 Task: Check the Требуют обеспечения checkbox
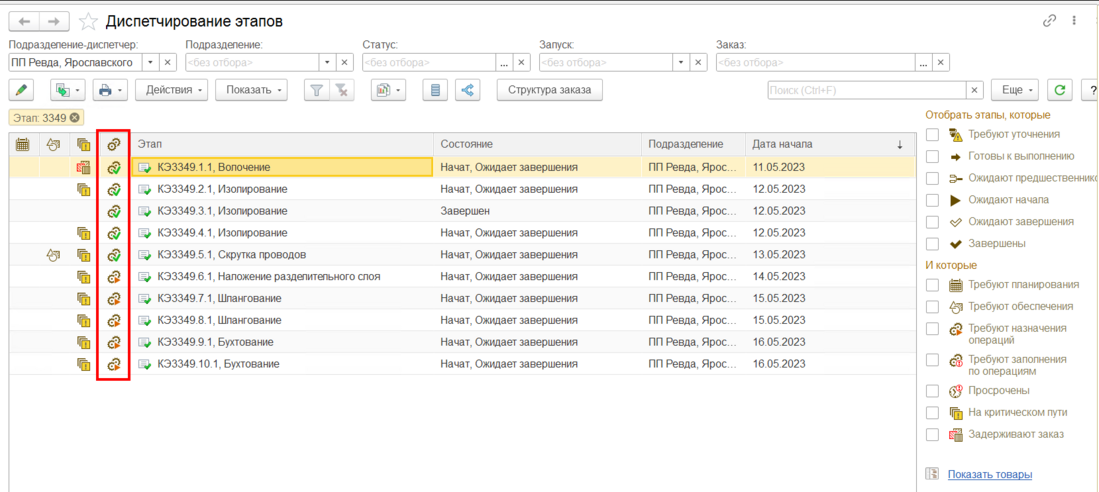click(932, 306)
